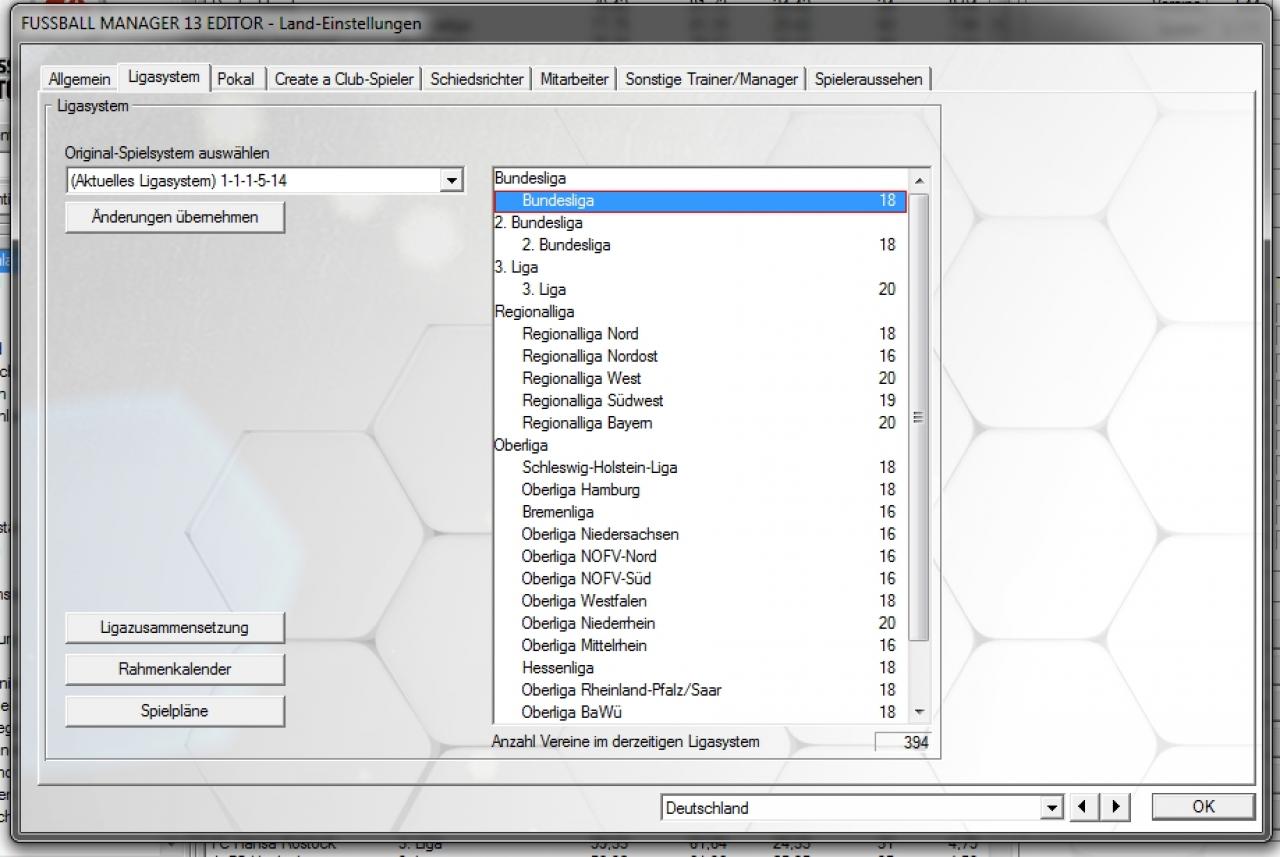
Task: Choose Oberliga Rheinland-Pfalz/Saar
Action: 700,690
